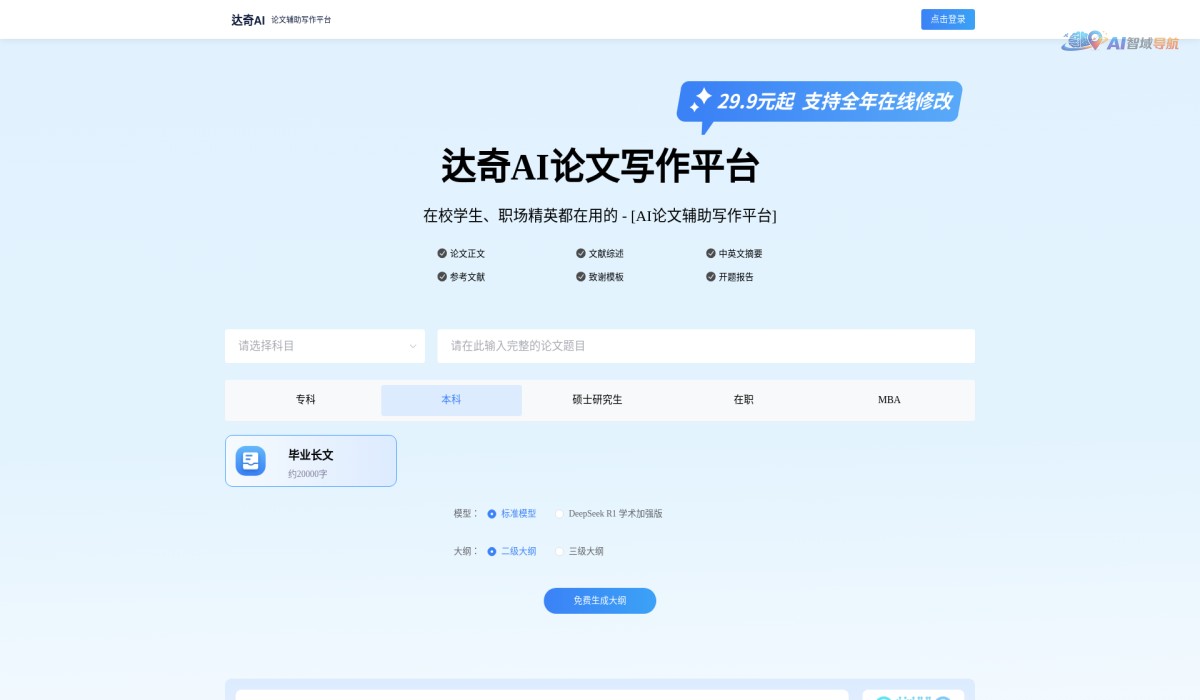This screenshot has width=1200, height=700.
Task: Click the checkmark icon beside 文献综述
Action: [580, 253]
